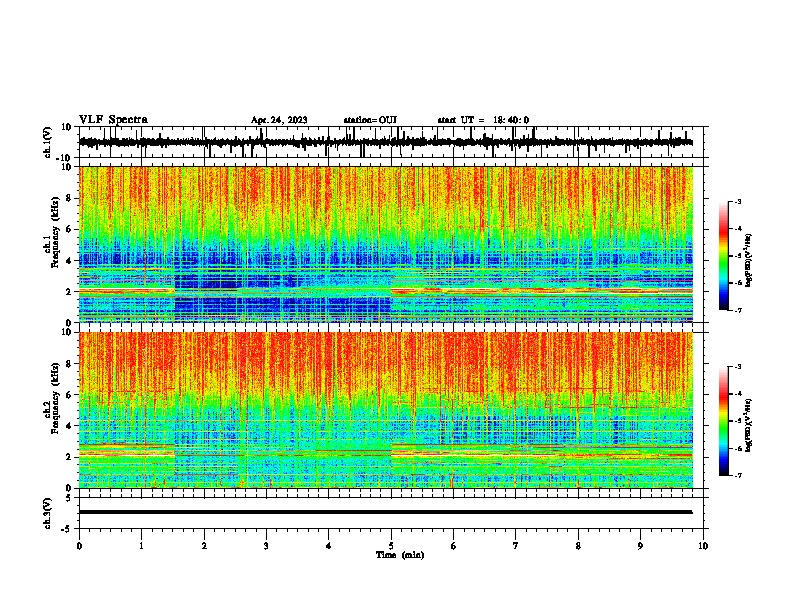Click time axis tick label "9"
792x612 pixels.
(640, 546)
